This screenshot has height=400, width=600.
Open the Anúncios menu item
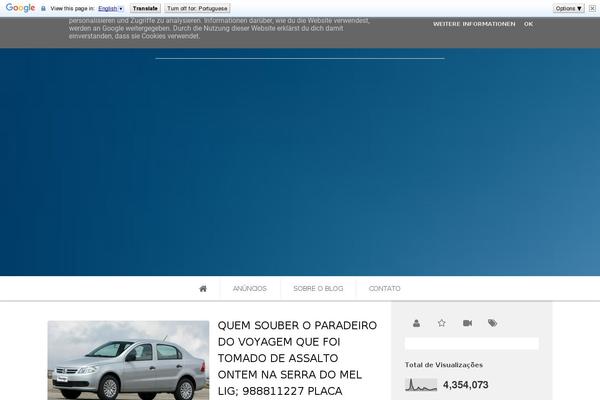tap(249, 289)
